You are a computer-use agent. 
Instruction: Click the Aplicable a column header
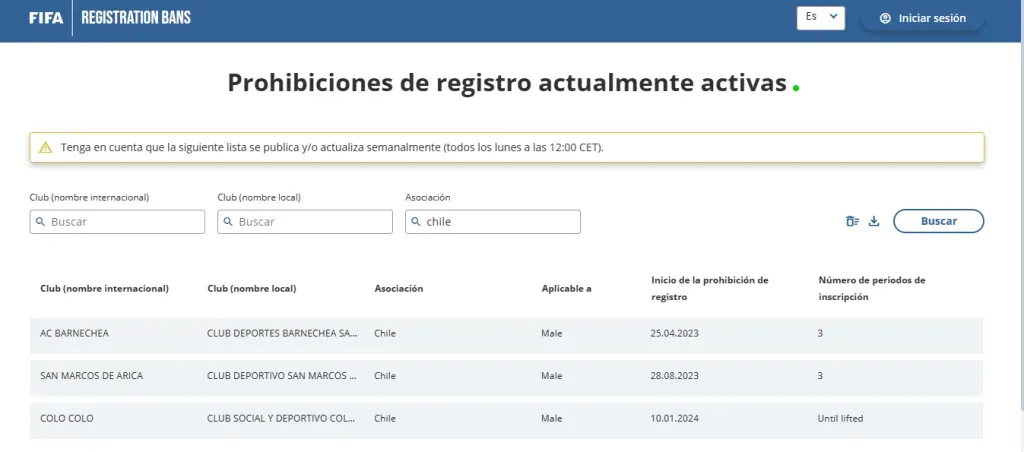[x=566, y=289]
